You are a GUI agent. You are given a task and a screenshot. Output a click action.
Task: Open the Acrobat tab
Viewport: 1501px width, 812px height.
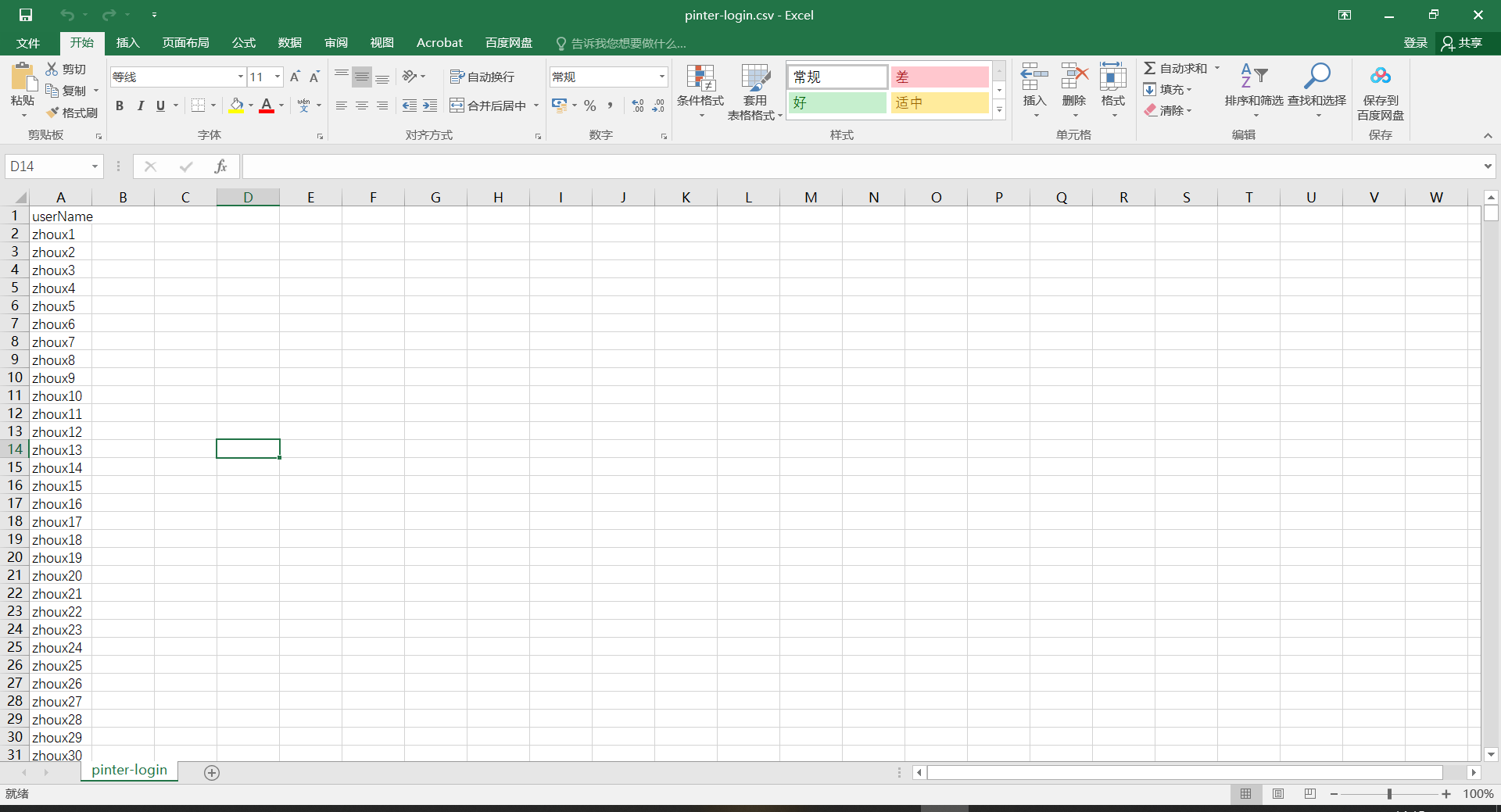pyautogui.click(x=439, y=43)
